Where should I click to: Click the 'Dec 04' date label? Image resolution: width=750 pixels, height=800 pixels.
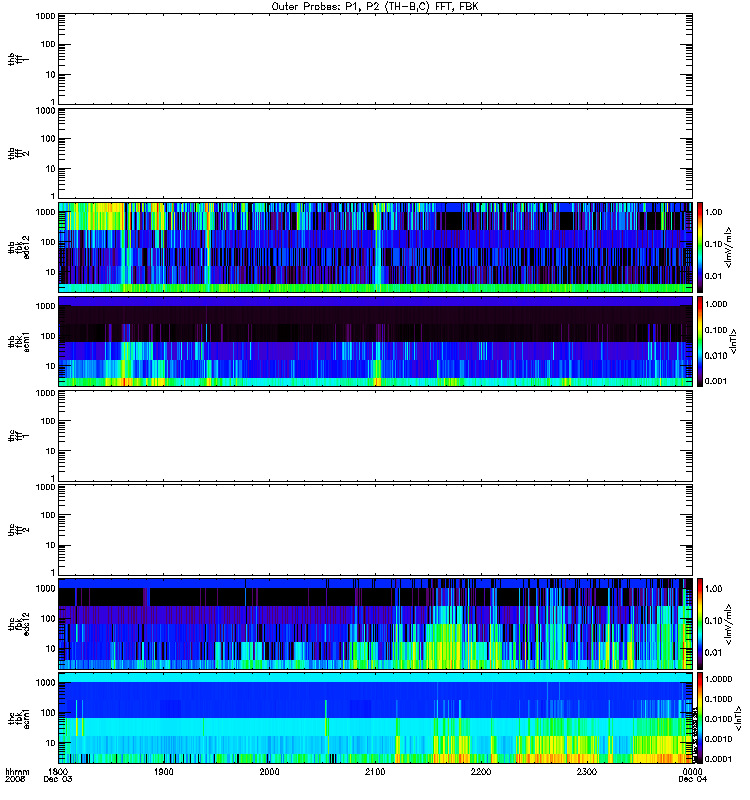692,780
